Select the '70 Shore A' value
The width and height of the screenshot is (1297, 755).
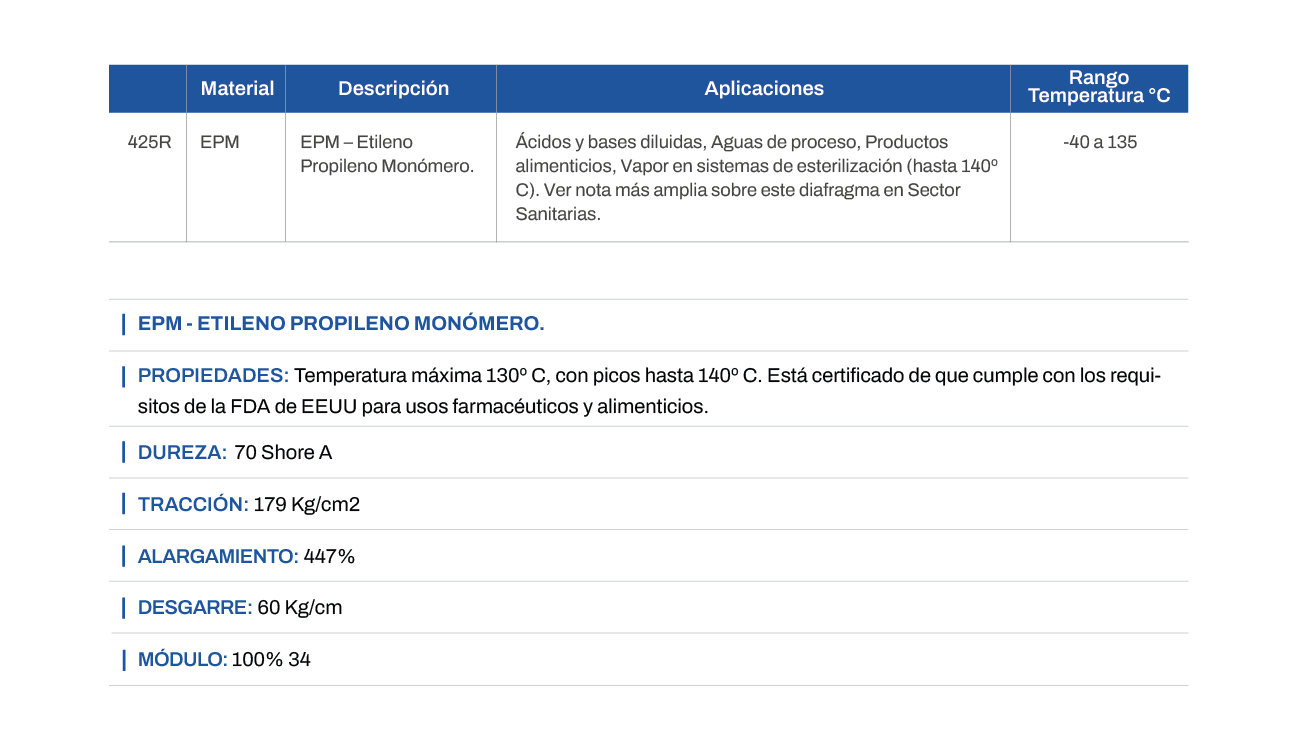(283, 453)
